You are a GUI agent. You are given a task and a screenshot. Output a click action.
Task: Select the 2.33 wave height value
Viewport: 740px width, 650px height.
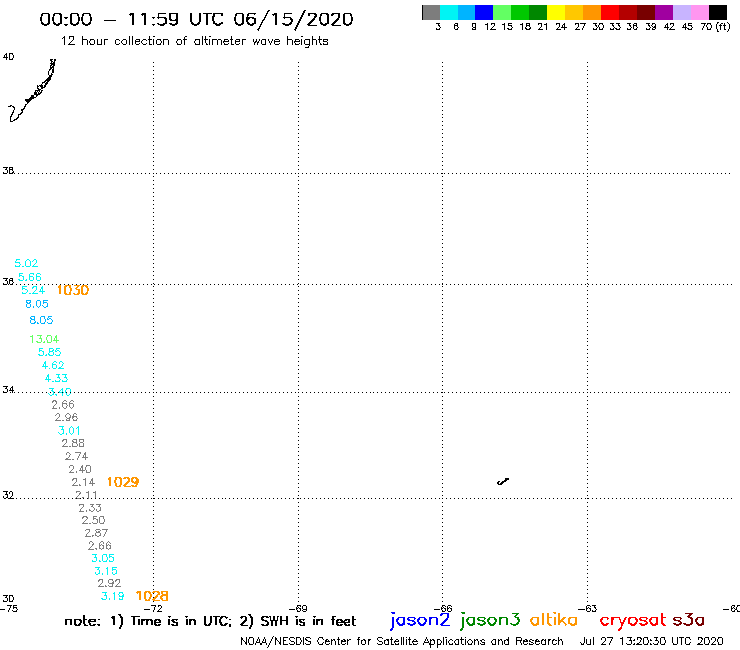(x=90, y=508)
